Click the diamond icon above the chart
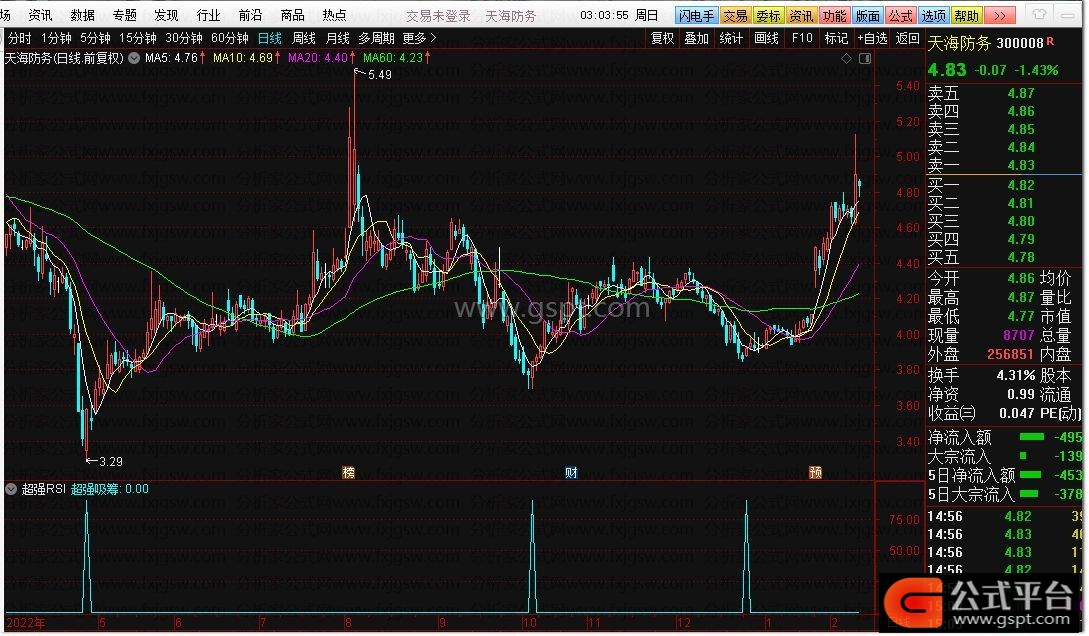Screen dimensions: 1089x636 coord(846,59)
